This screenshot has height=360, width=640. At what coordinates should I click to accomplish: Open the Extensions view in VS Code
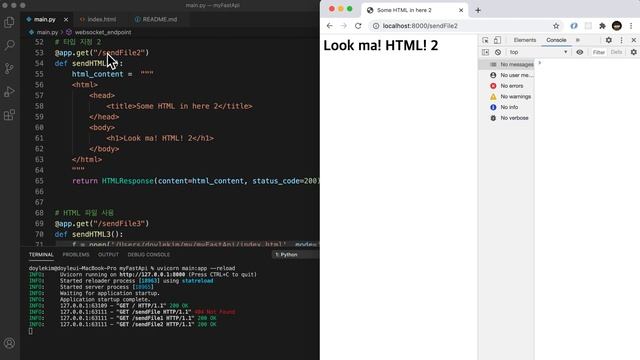click(9, 115)
